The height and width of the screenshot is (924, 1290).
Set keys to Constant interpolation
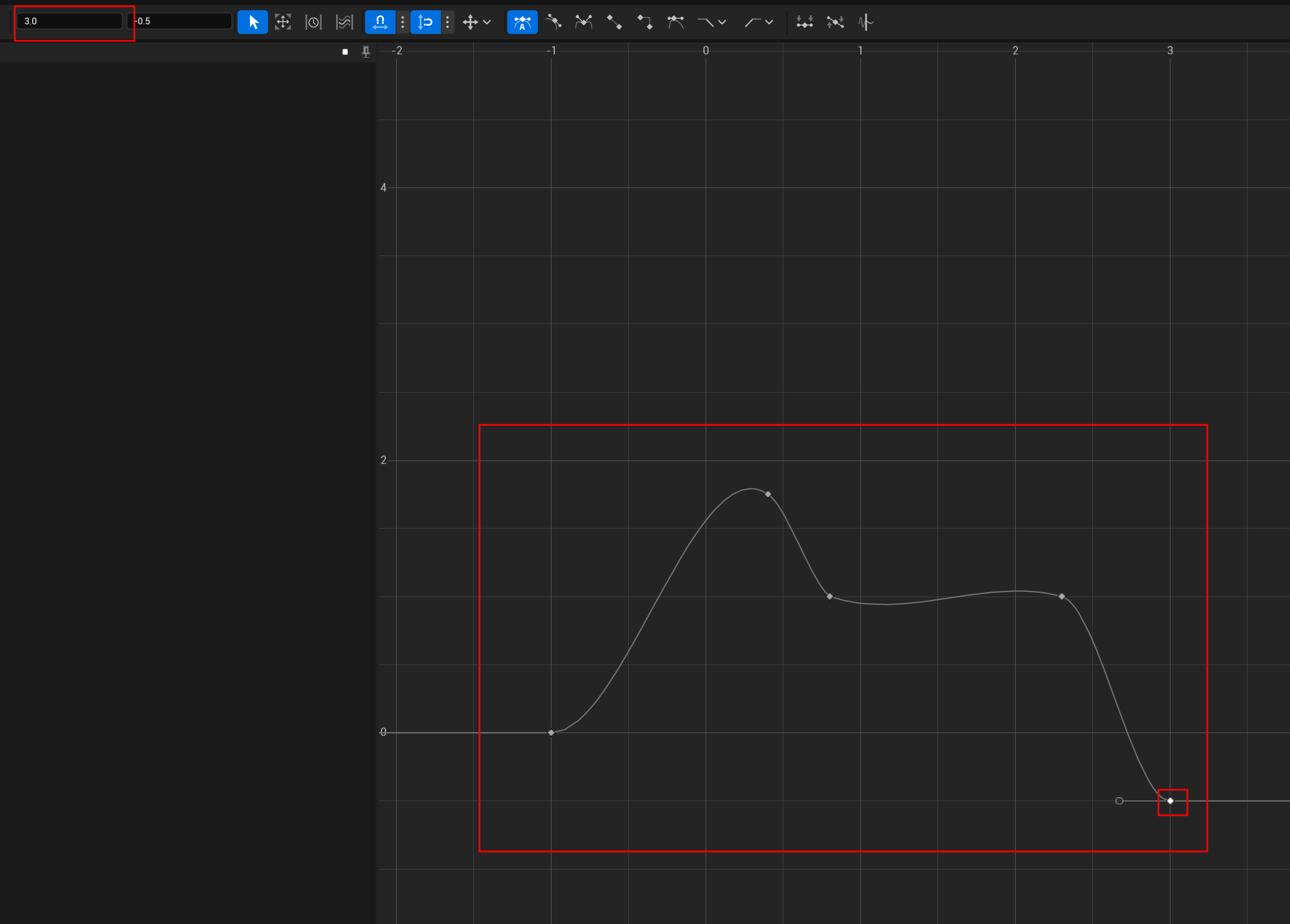[x=645, y=22]
